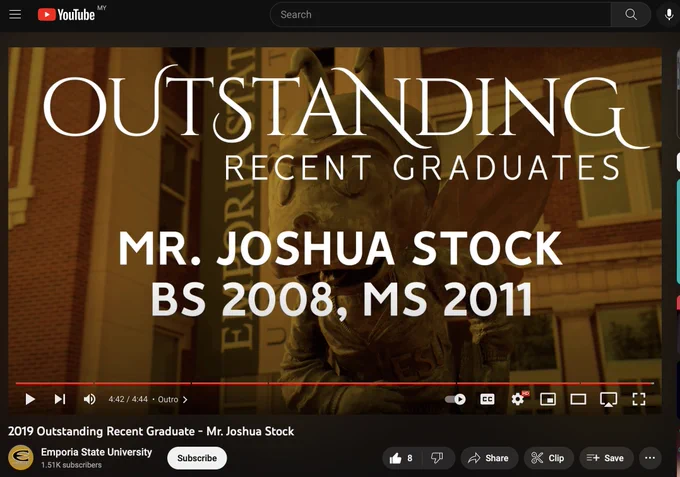
Task: Start voice search with microphone icon
Action: [x=669, y=15]
